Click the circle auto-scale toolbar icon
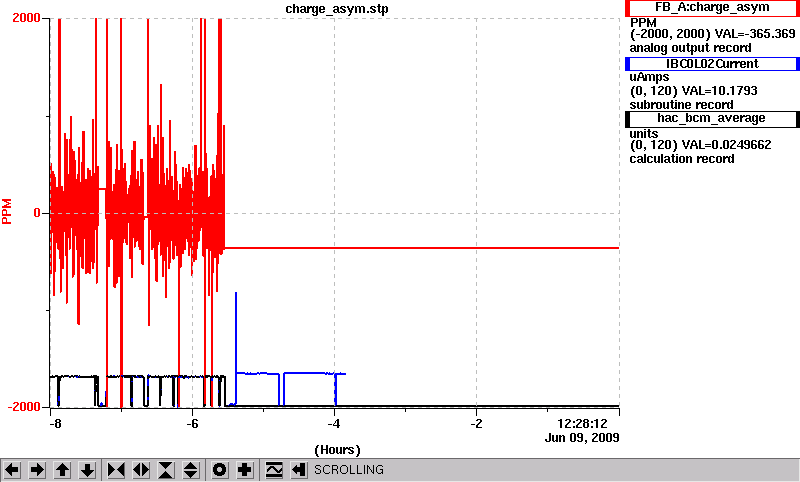This screenshot has height=482, width=800. (x=220, y=470)
